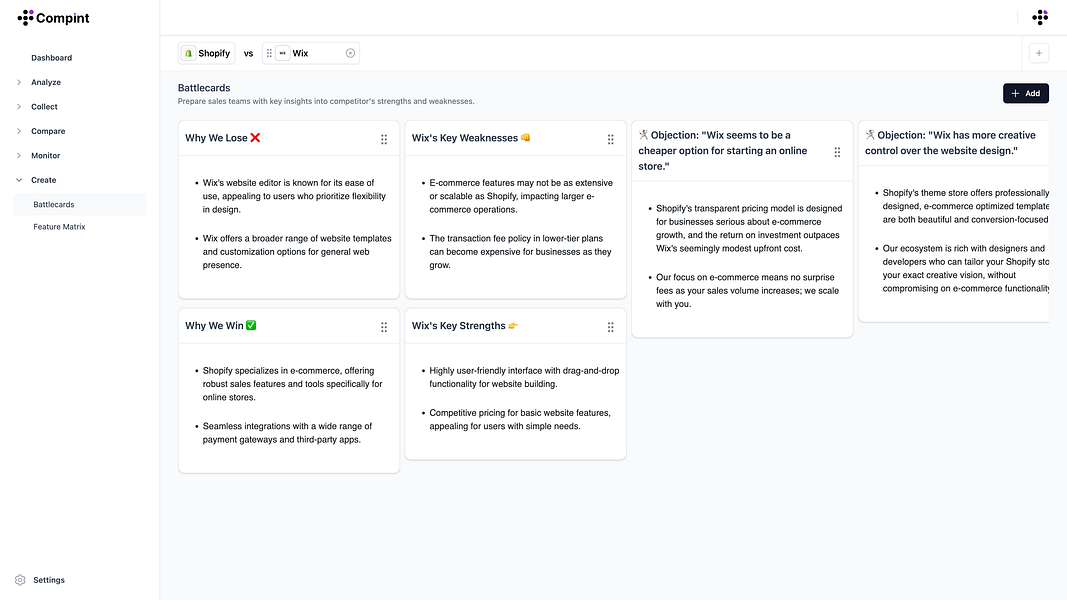Click bullet about Shopify's transparent pricing model
Screen dimensions: 1067x600
click(749, 229)
